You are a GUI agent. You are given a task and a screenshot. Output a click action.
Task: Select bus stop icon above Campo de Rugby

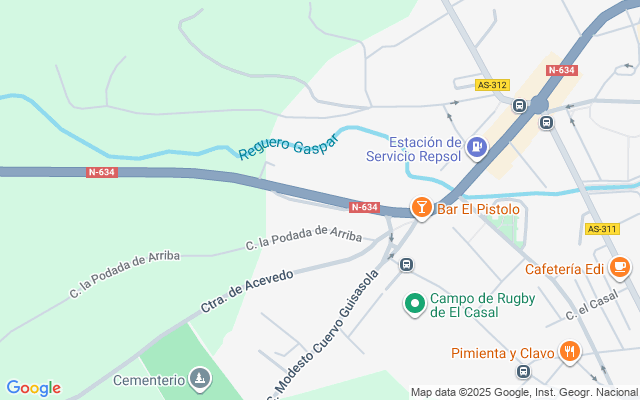[406, 264]
